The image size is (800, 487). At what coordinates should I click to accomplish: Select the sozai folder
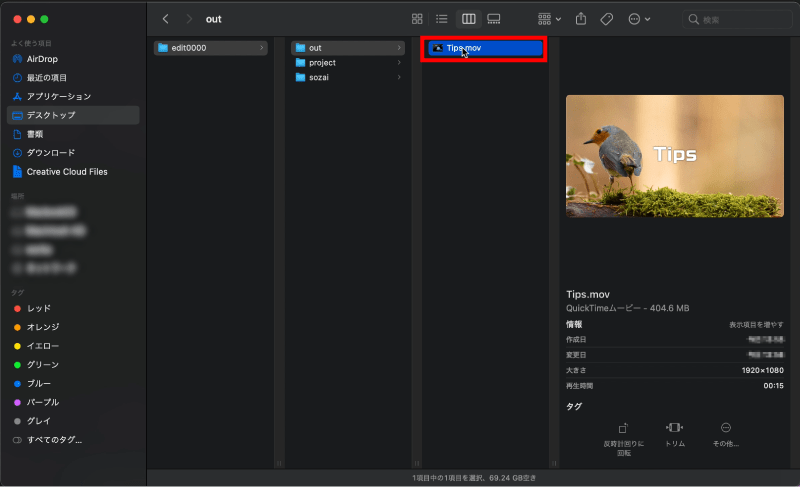click(347, 77)
